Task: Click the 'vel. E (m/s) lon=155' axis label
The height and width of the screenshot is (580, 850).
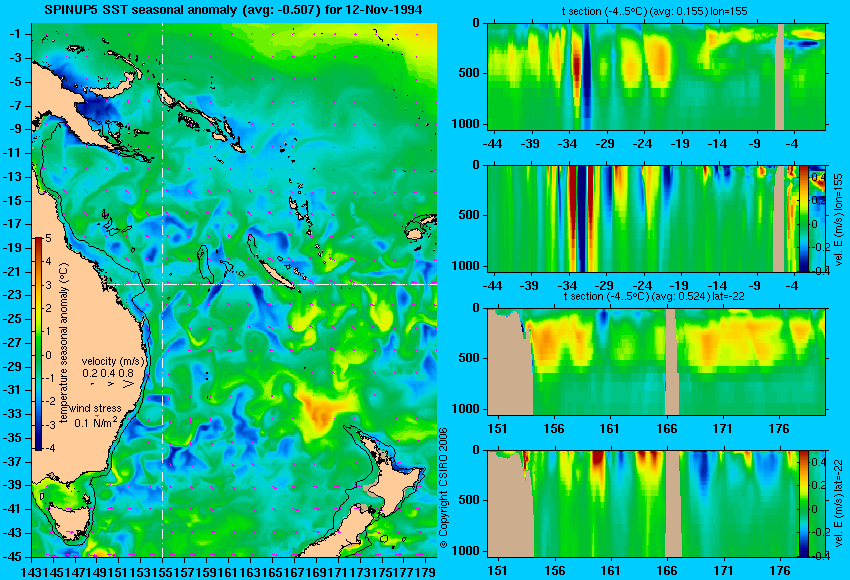Action: (839, 220)
